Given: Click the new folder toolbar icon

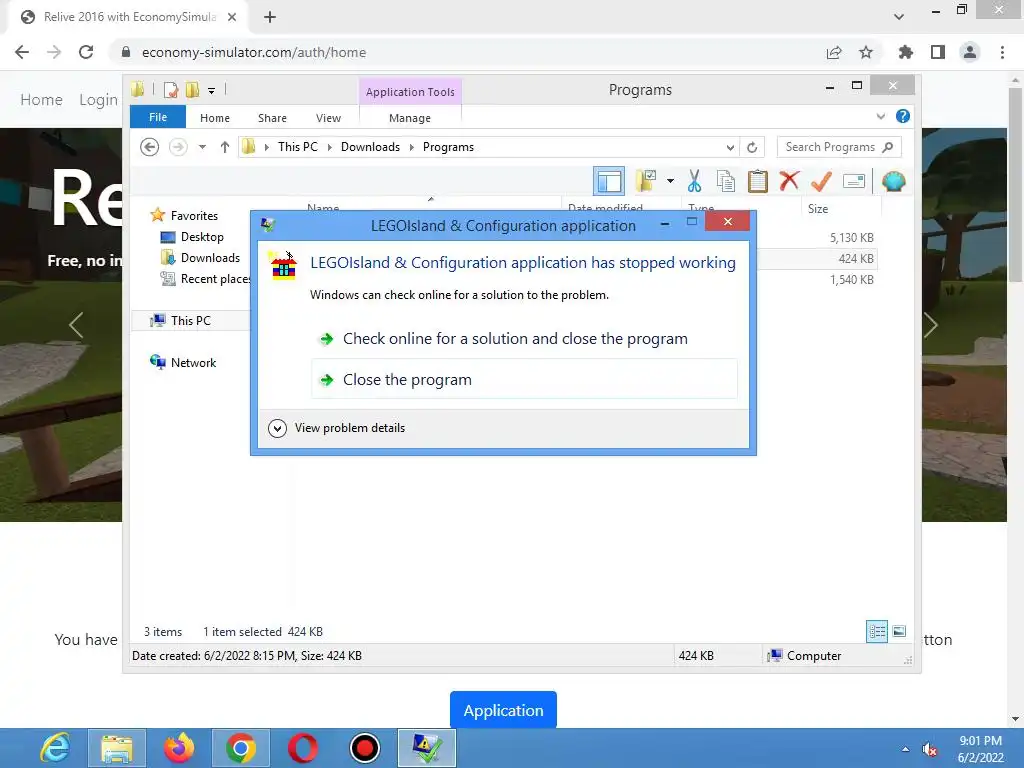Looking at the screenshot, I should coord(645,181).
